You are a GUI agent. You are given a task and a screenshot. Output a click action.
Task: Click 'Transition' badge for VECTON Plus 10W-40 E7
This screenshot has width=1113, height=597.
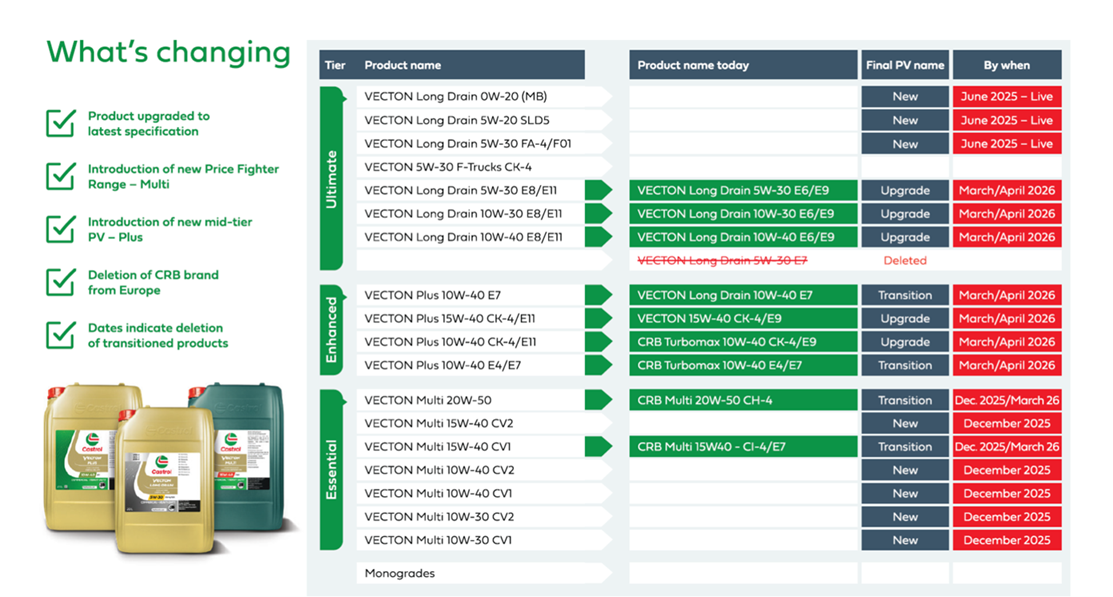point(905,295)
